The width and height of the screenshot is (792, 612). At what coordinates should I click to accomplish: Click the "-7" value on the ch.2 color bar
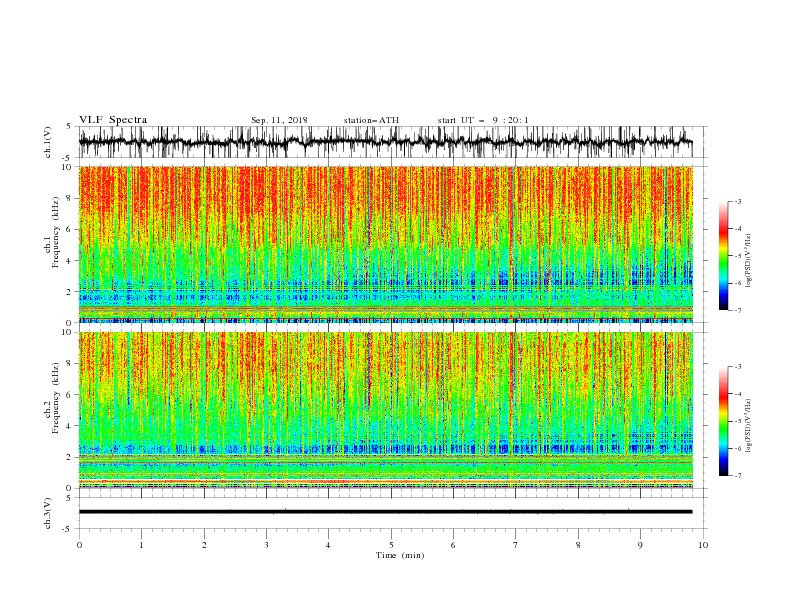click(x=738, y=476)
